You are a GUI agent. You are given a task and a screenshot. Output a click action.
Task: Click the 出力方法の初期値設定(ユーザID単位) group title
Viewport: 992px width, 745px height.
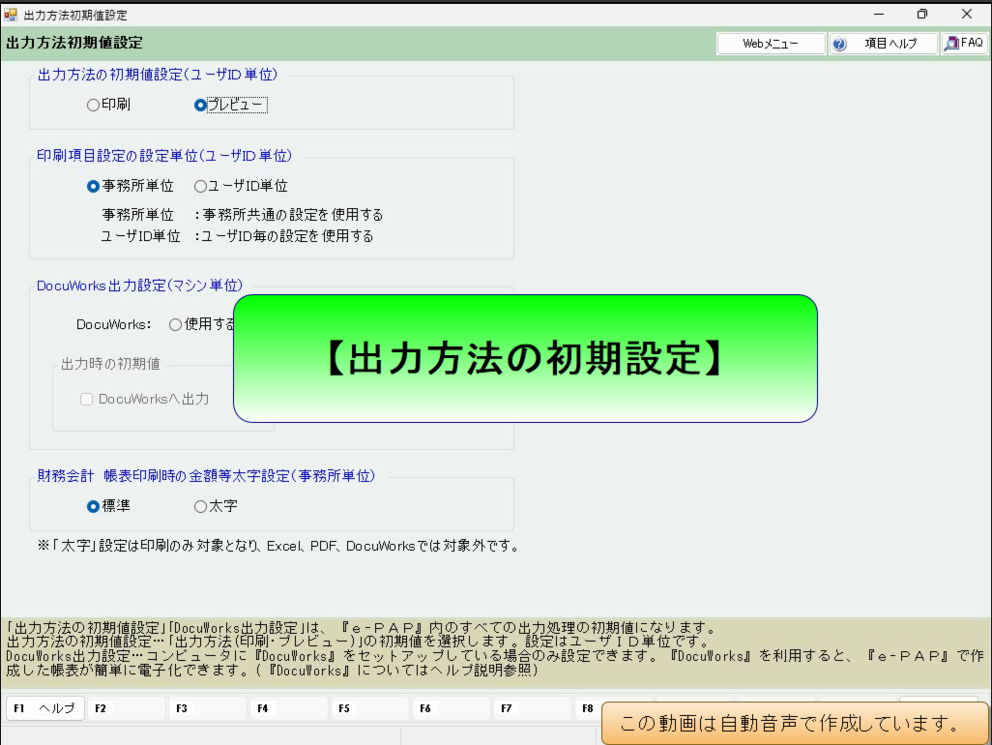tap(158, 75)
